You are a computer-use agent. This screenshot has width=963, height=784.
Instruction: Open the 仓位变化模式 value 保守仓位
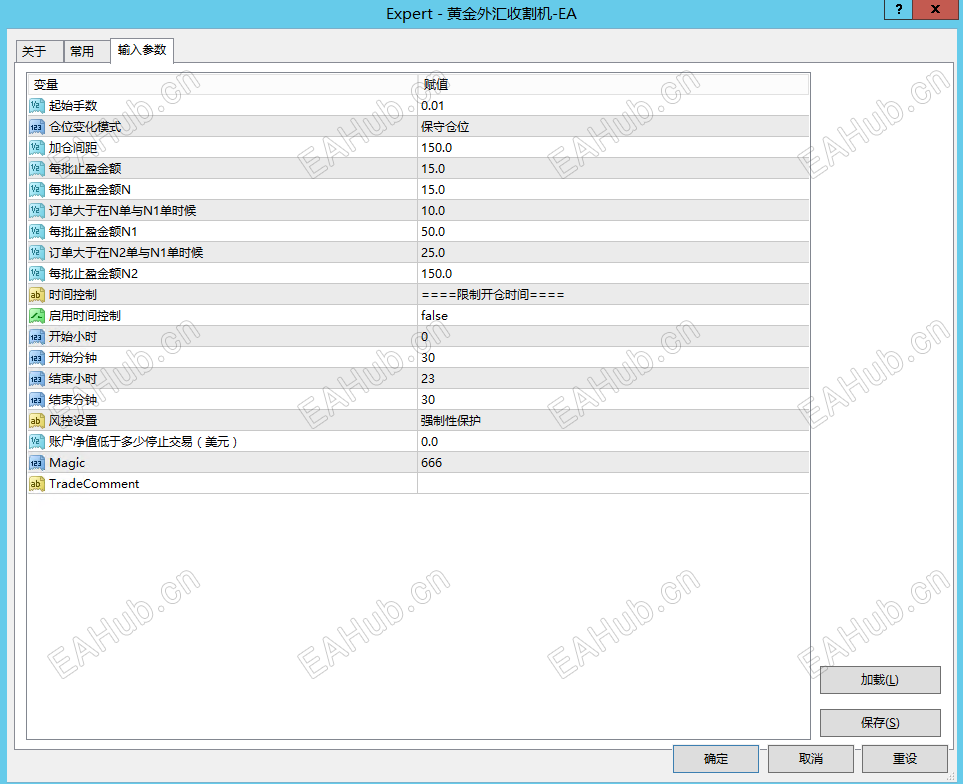click(613, 126)
